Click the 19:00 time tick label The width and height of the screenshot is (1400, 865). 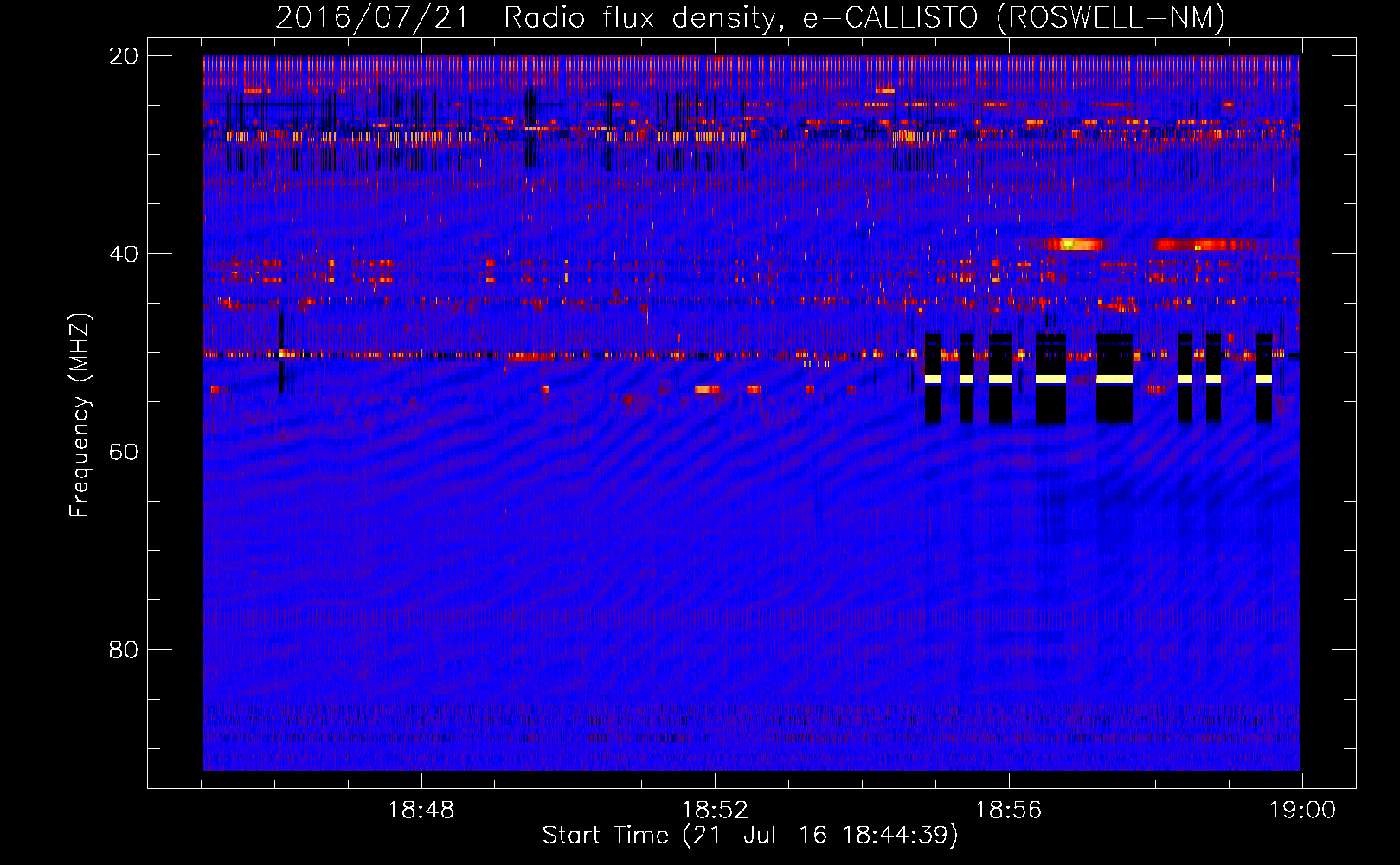pyautogui.click(x=1302, y=811)
